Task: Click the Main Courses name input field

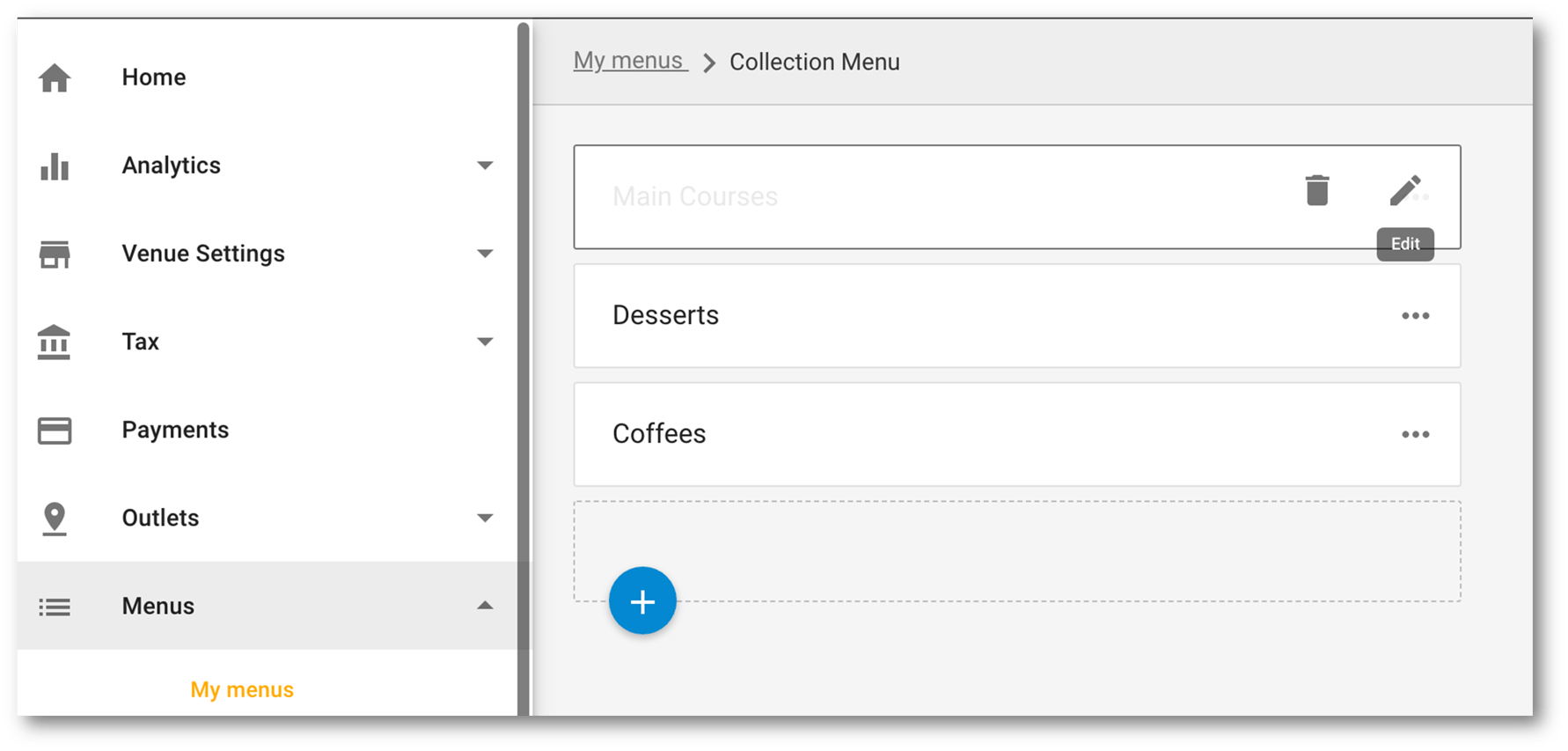Action: [880, 196]
